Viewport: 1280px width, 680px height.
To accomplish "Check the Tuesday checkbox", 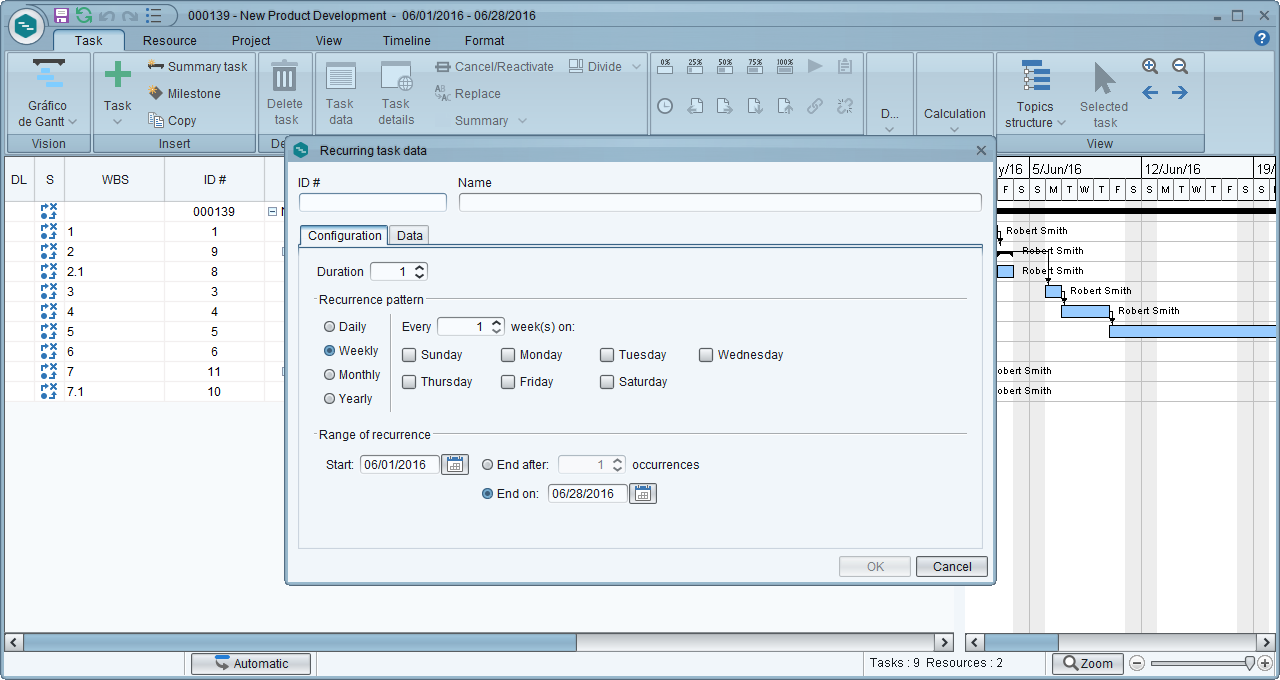I will pos(607,355).
